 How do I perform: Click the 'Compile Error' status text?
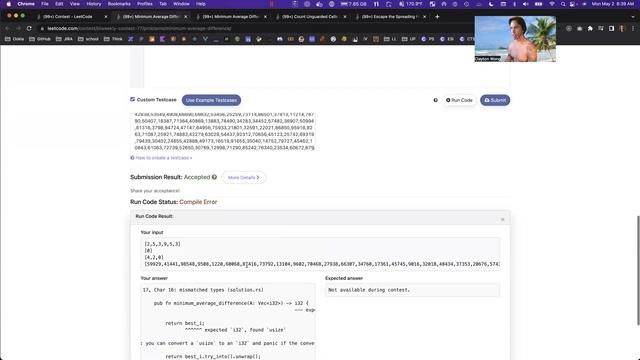point(198,202)
